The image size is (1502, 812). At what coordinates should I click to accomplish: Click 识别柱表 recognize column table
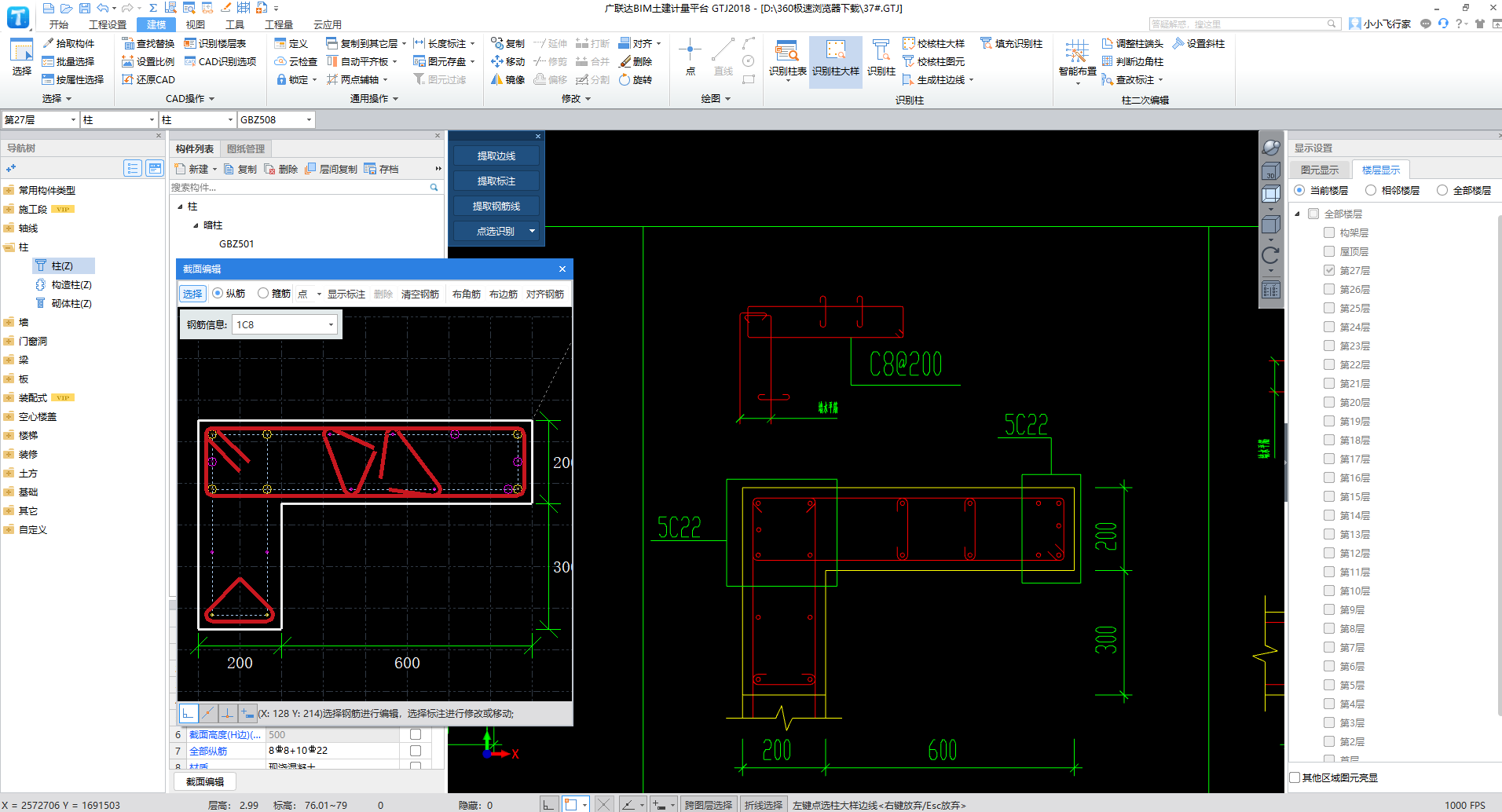(x=787, y=58)
